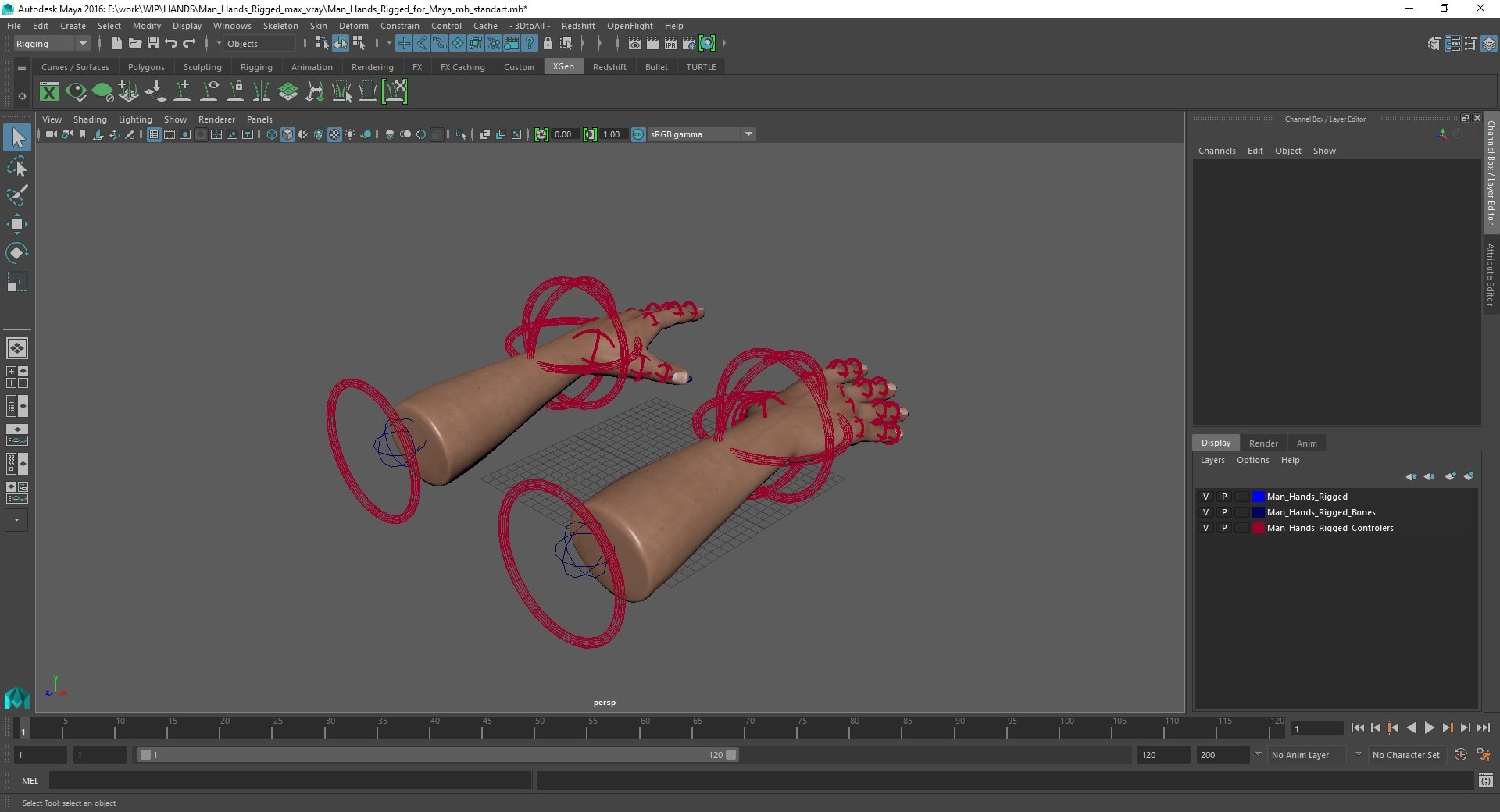This screenshot has width=1500, height=812.
Task: Open the Rigging menu set dropdown
Action: pyautogui.click(x=52, y=44)
